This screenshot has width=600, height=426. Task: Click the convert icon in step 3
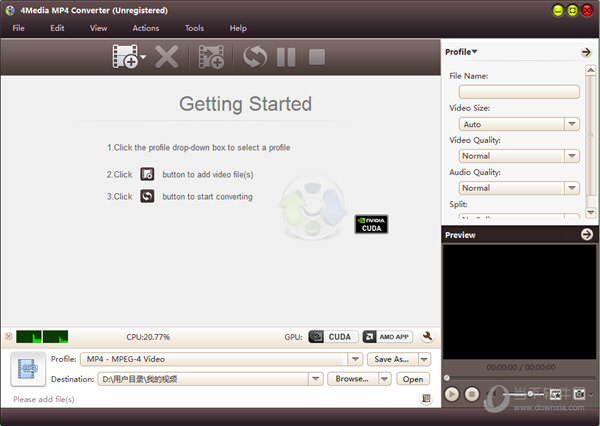pos(147,196)
